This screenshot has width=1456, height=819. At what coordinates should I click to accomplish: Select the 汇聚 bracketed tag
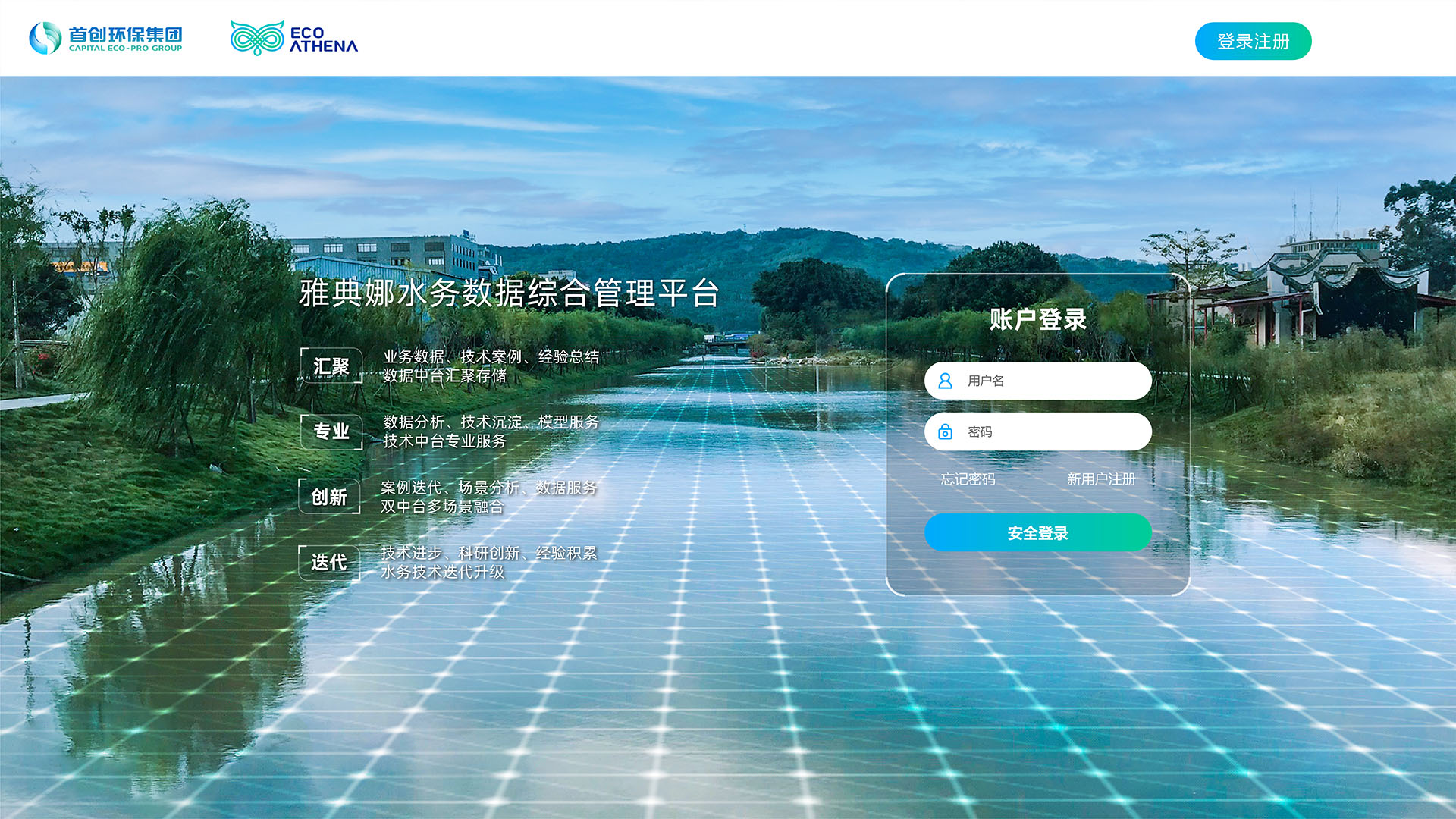[x=331, y=366]
